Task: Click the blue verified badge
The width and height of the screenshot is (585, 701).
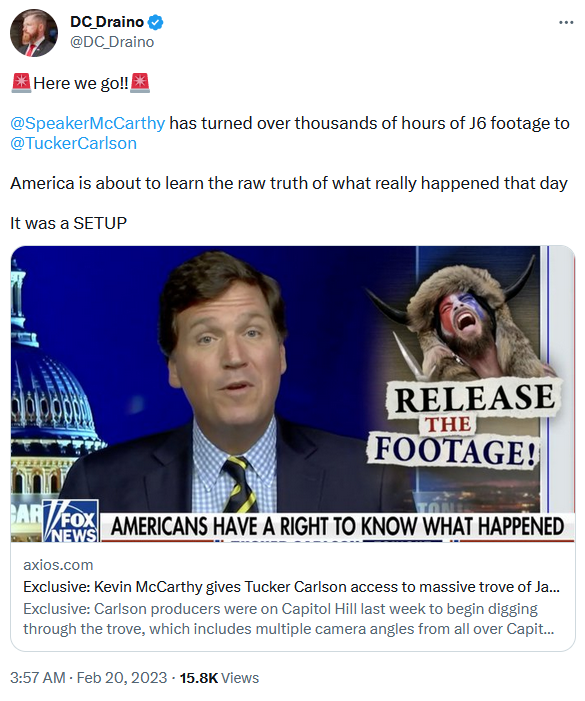Action: (156, 22)
